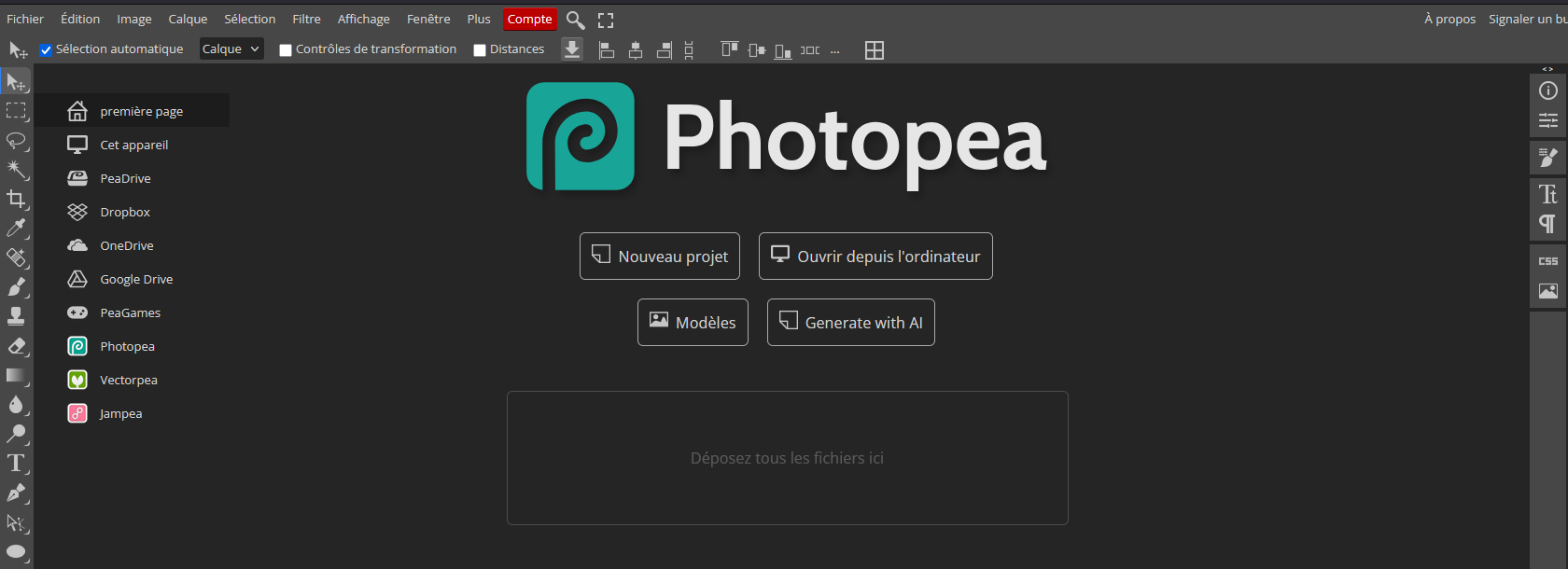Click Ouvrir depuis l'ordinateur button
Image resolution: width=1568 pixels, height=569 pixels.
(x=875, y=256)
